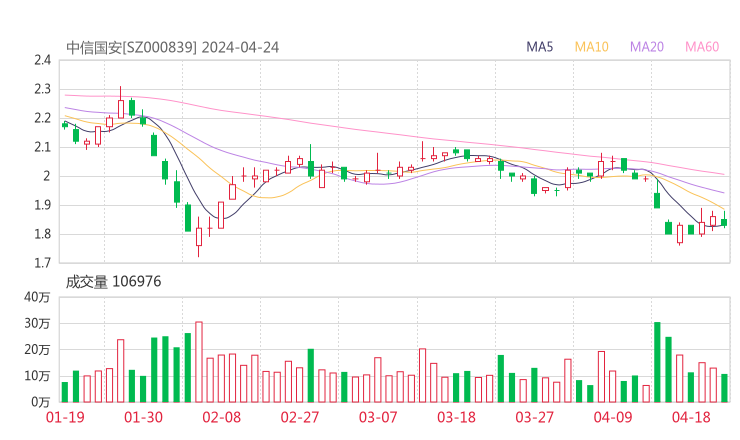
Task: Click the 04-09 date axis label
Action: 613,417
